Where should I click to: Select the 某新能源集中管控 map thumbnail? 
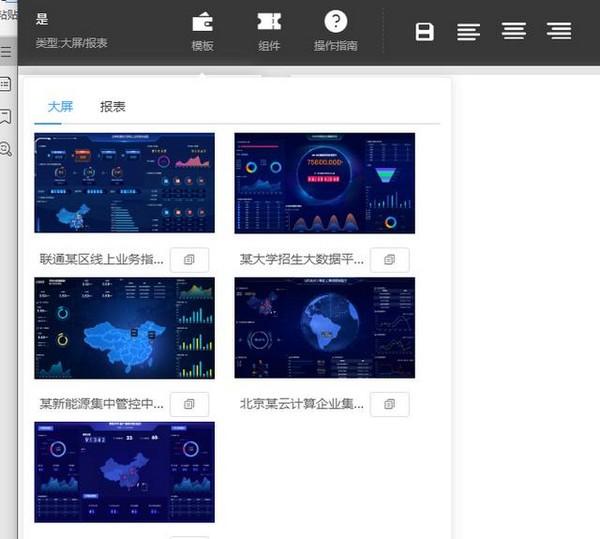pos(124,328)
